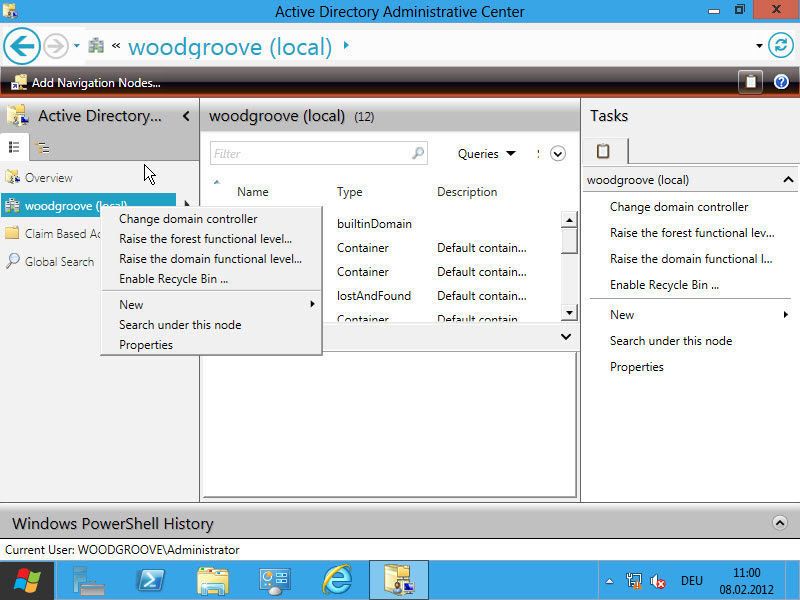Open Help with the blue question mark

coord(781,82)
